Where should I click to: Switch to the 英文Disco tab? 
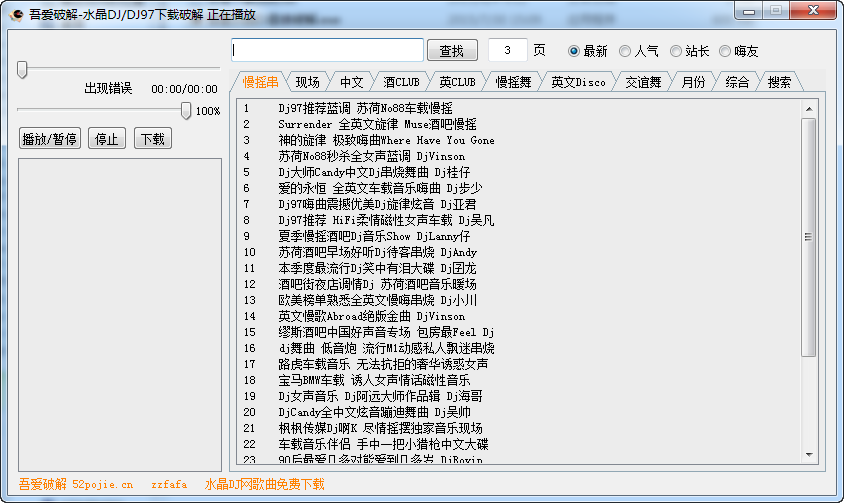click(x=578, y=82)
